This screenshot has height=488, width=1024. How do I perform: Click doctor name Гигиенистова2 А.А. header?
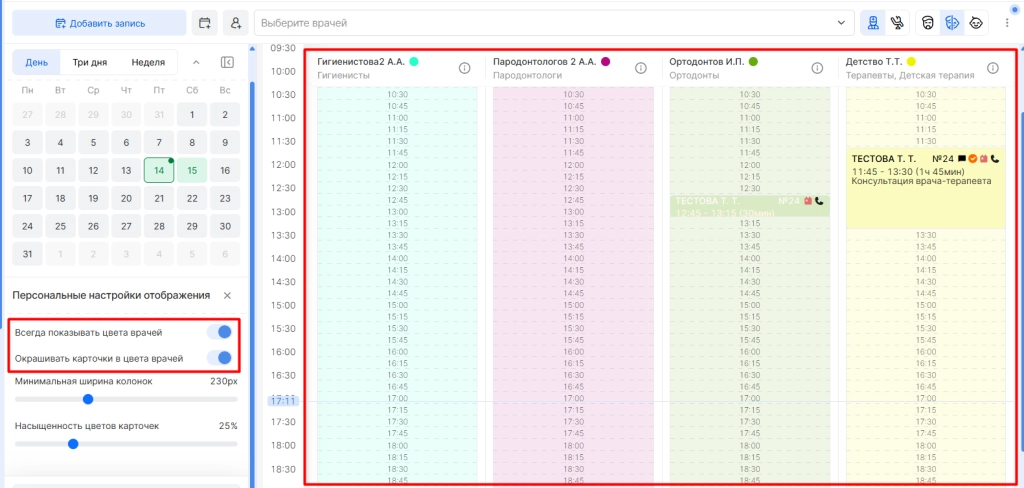point(361,61)
